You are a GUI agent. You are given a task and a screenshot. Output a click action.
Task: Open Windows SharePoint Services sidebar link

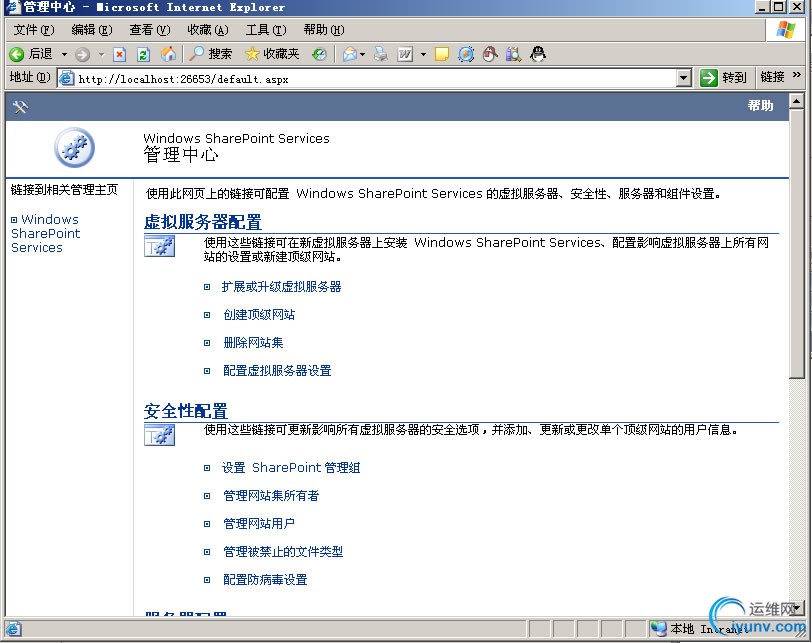46,233
